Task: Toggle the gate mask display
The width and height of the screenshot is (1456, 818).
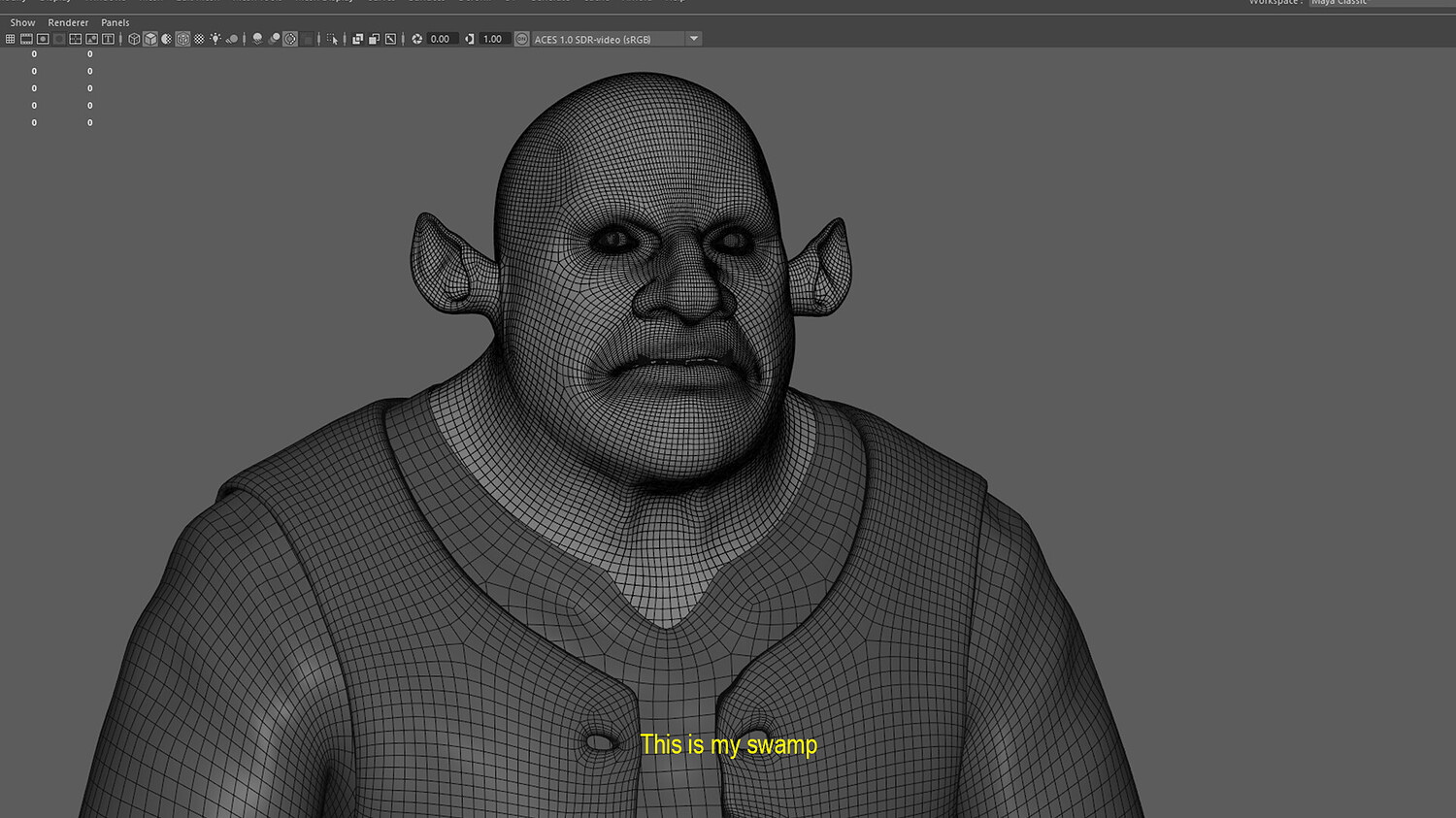Action: pyautogui.click(x=58, y=39)
